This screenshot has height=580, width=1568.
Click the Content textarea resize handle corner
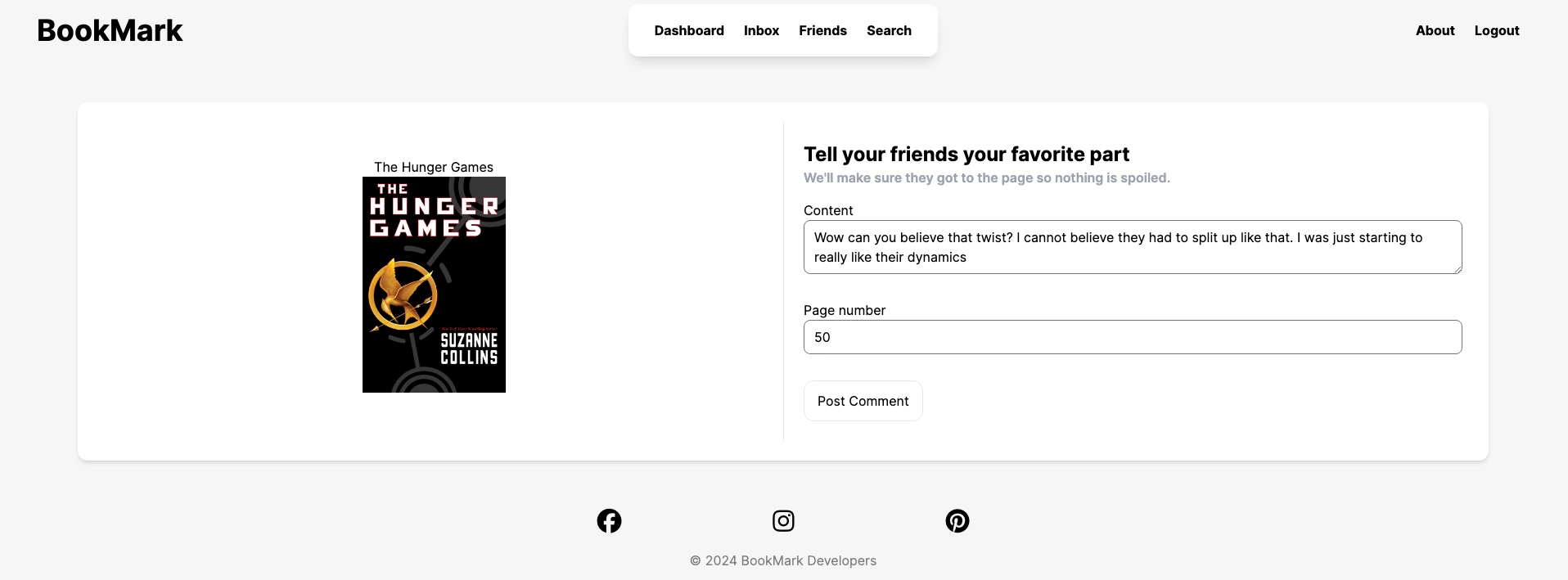[x=1457, y=268]
